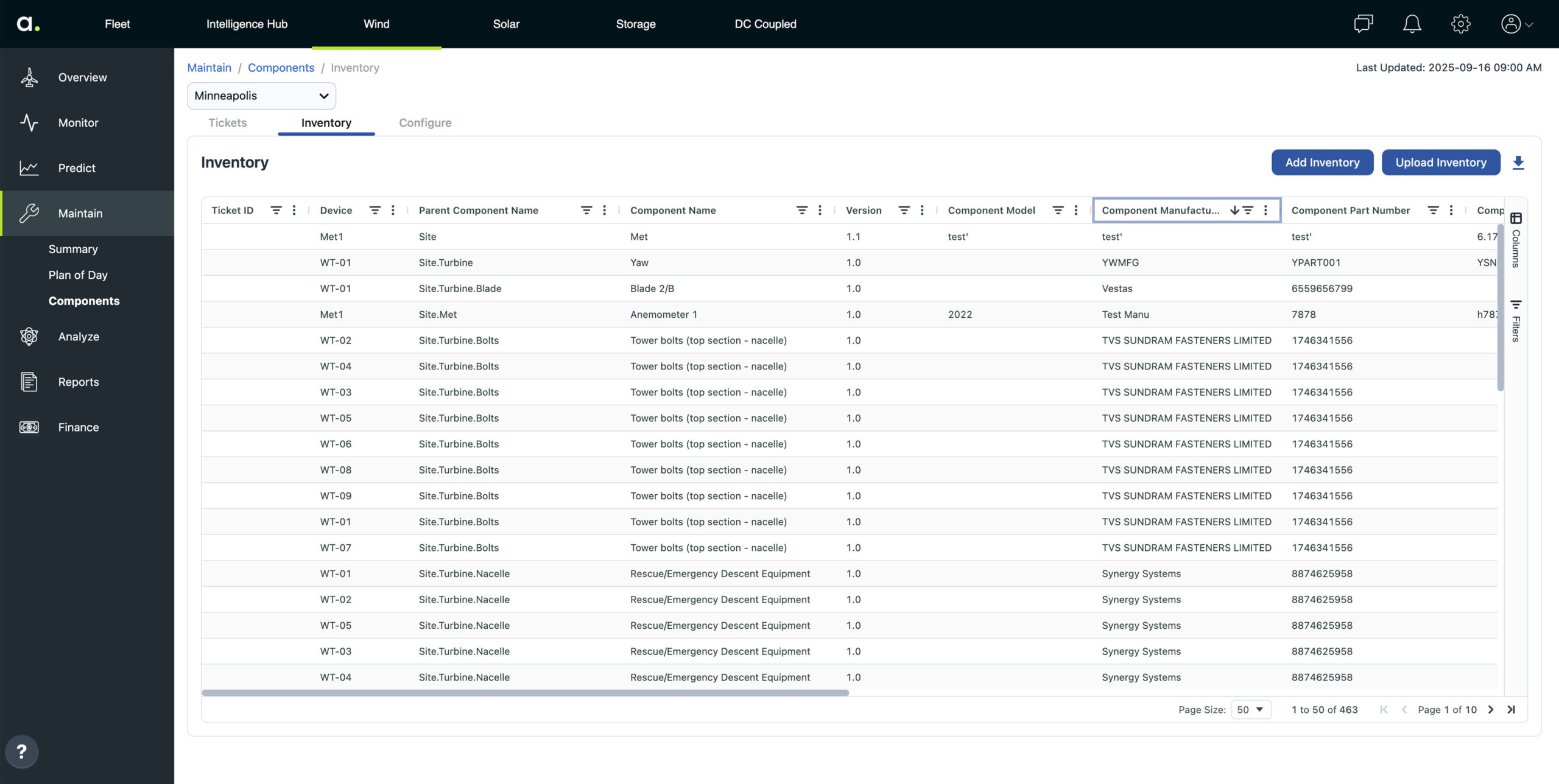Open the Page Size 50 dropdown
Screen dimensions: 1559x784
tap(1250, 710)
